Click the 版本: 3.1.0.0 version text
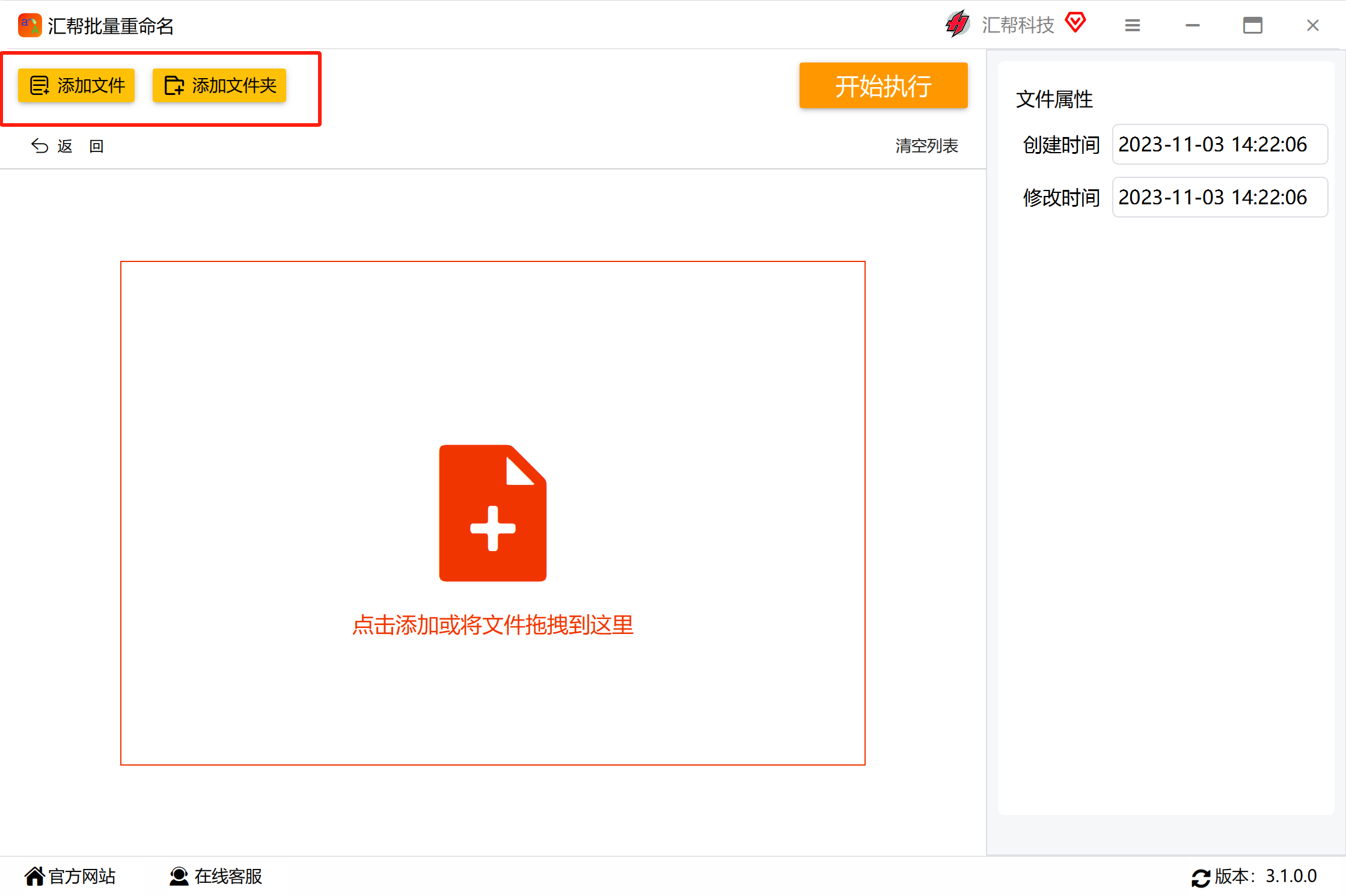The width and height of the screenshot is (1346, 896). click(1265, 876)
